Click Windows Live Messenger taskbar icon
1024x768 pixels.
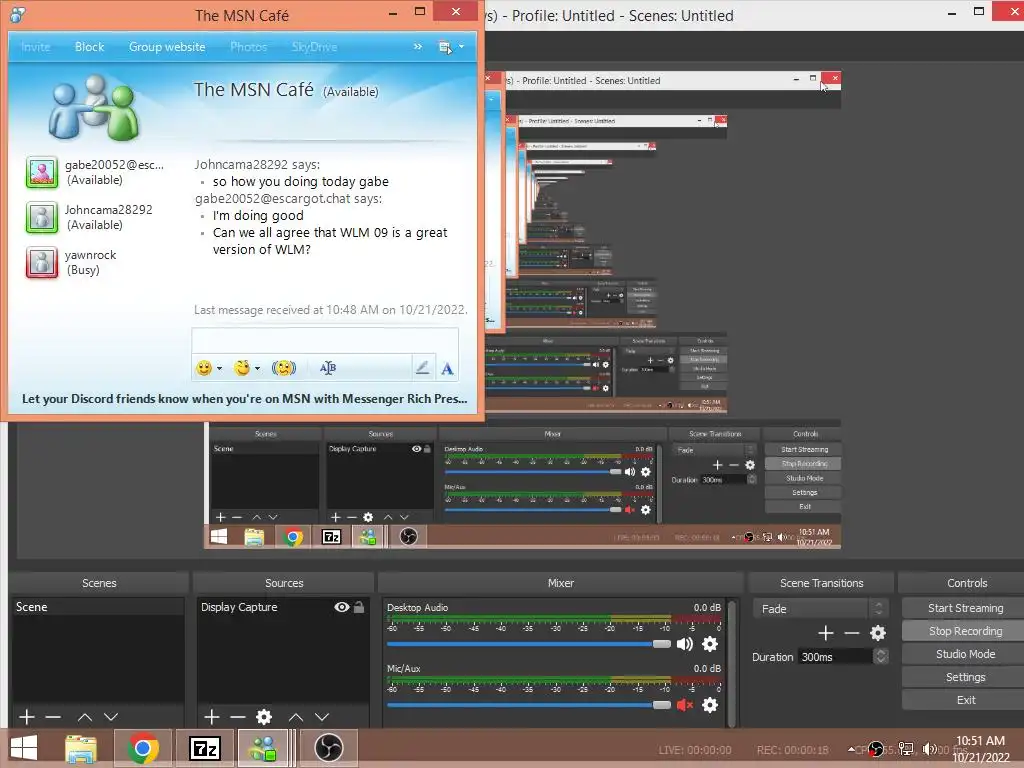click(264, 748)
